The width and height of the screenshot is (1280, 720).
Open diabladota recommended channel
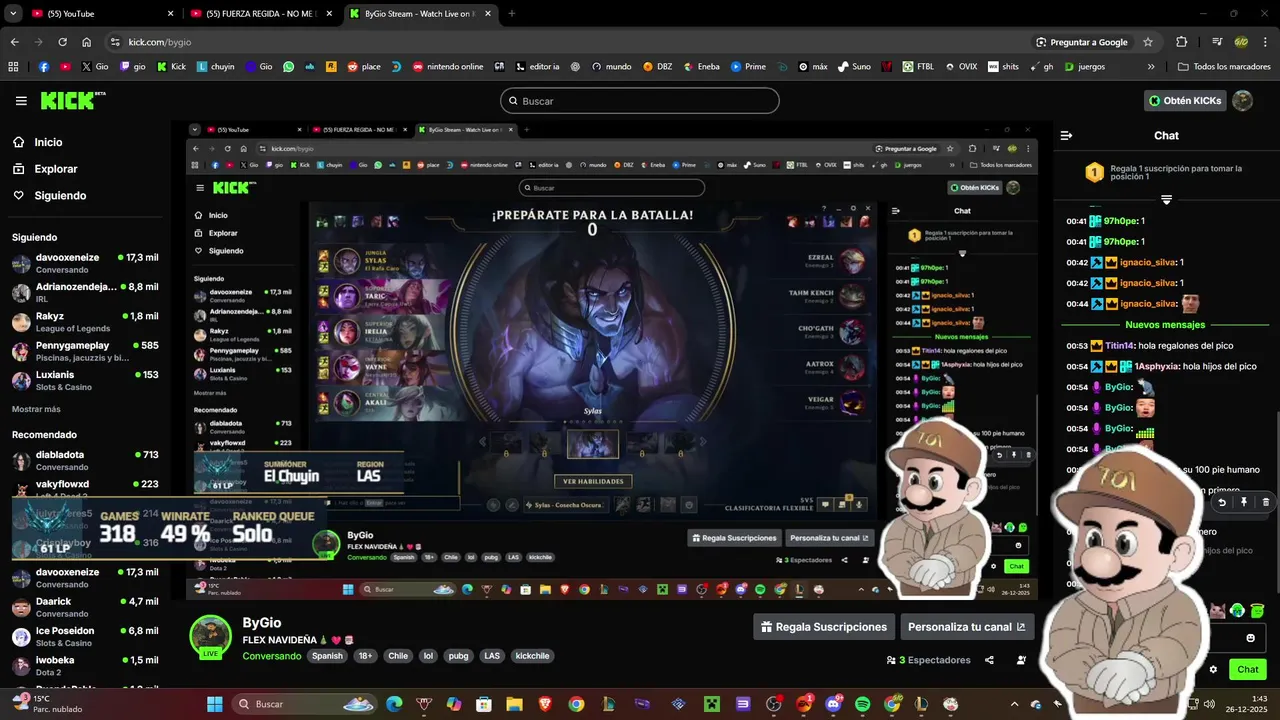click(x=85, y=460)
